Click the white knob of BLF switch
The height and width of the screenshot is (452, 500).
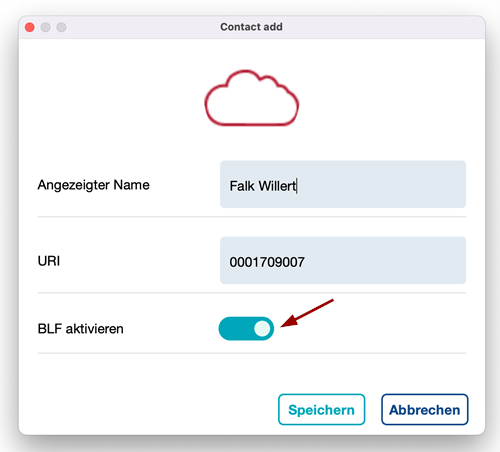(x=262, y=329)
